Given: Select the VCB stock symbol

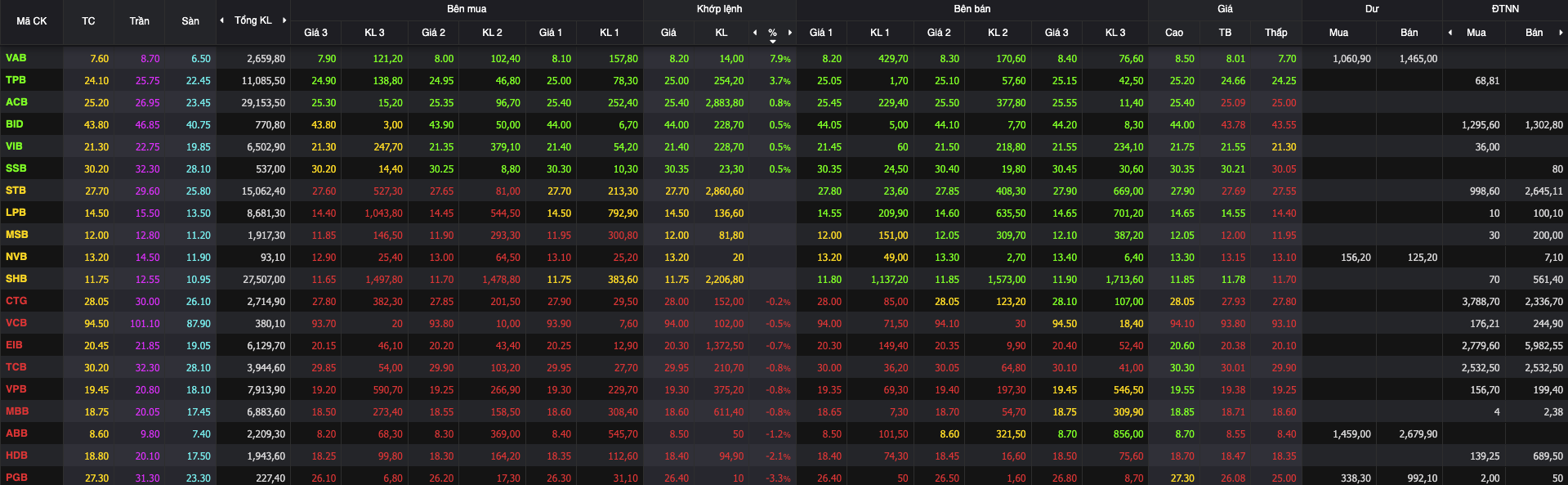Looking at the screenshot, I should 16,323.
